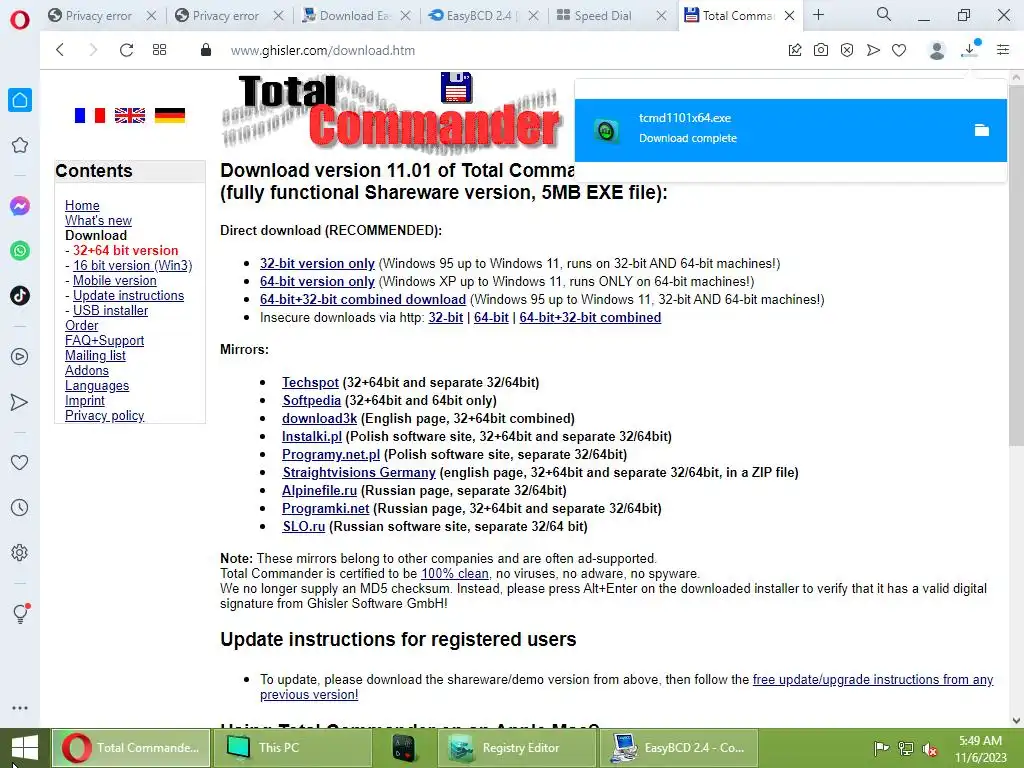1024x768 pixels.
Task: Open the Home contents link
Action: [82, 205]
